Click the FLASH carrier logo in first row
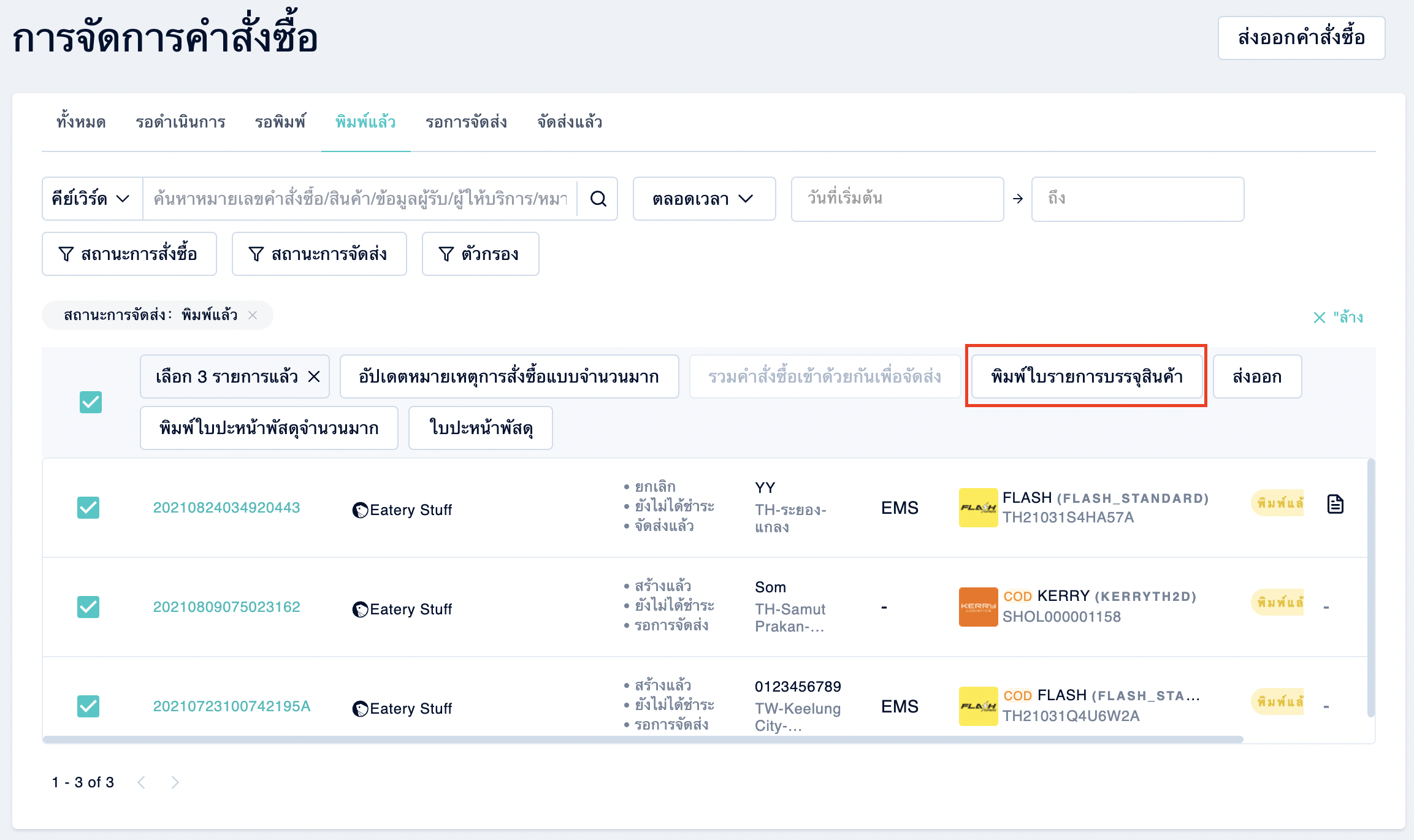 click(978, 508)
